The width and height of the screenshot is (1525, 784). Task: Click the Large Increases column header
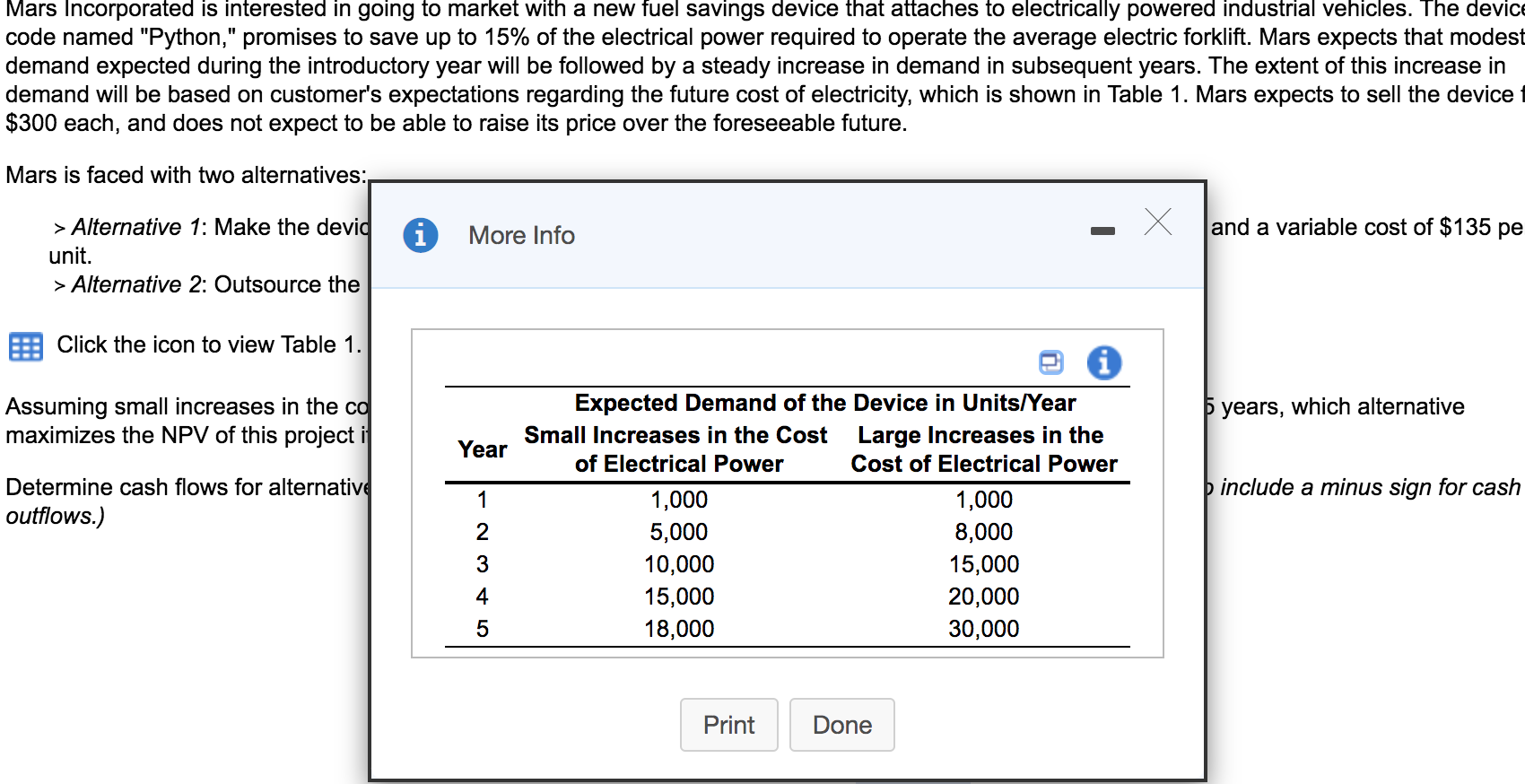tap(983, 449)
